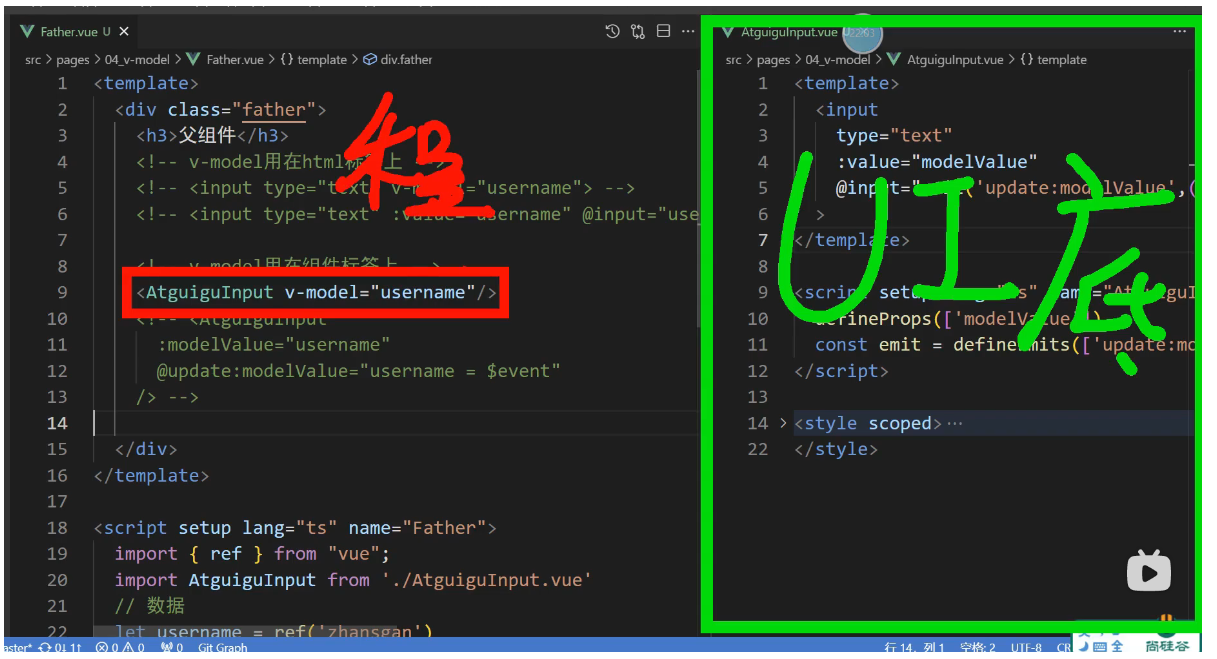Click the '<script setup lang="ts" name="Father">' line
This screenshot has height=659, width=1217.
click(x=295, y=528)
